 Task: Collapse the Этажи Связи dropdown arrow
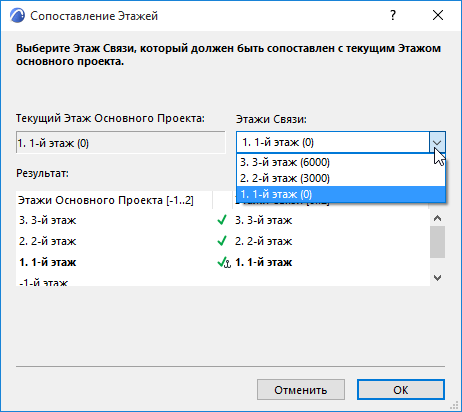pos(437,143)
